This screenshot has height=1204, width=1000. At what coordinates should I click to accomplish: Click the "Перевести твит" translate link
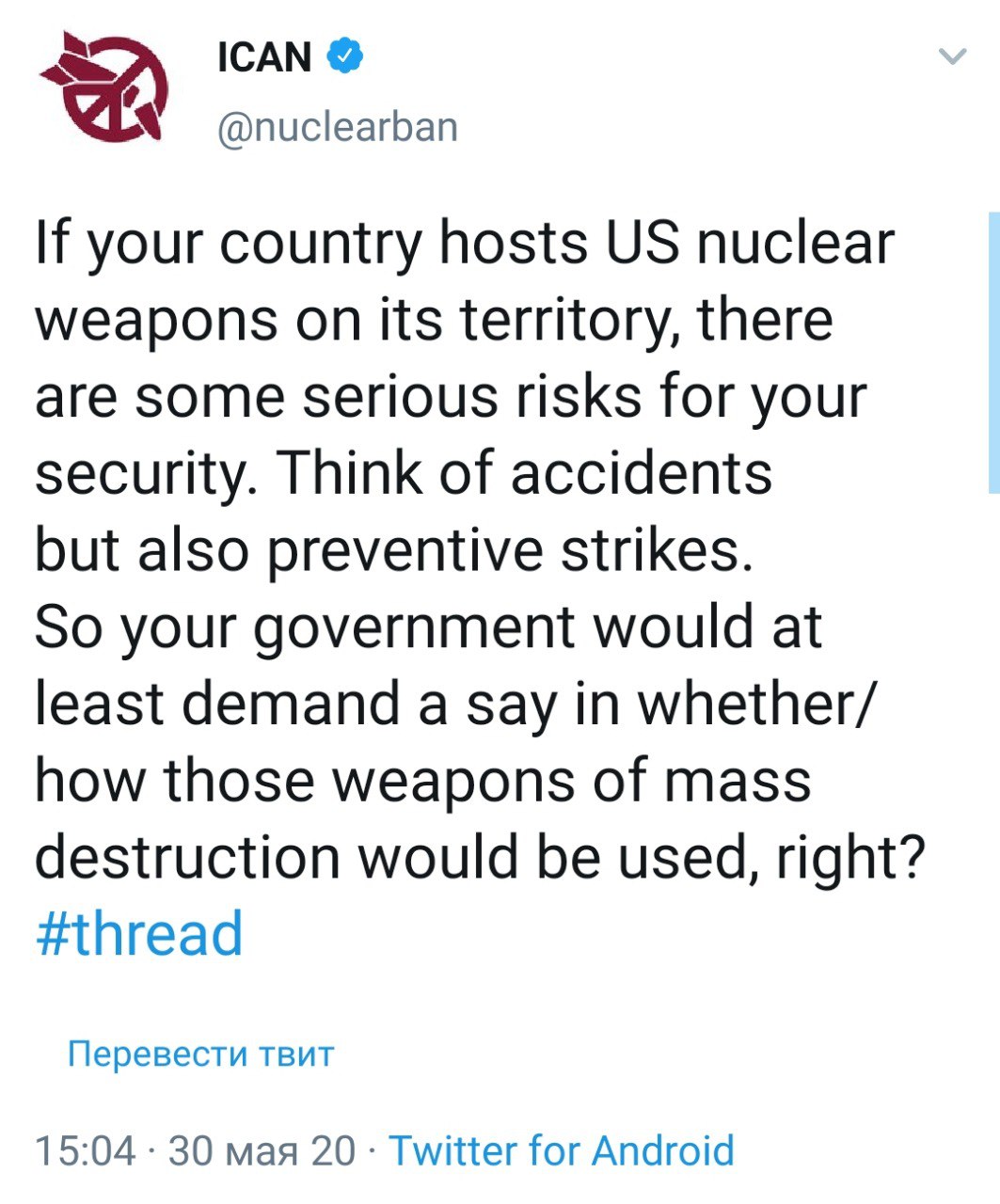pyautogui.click(x=200, y=1053)
